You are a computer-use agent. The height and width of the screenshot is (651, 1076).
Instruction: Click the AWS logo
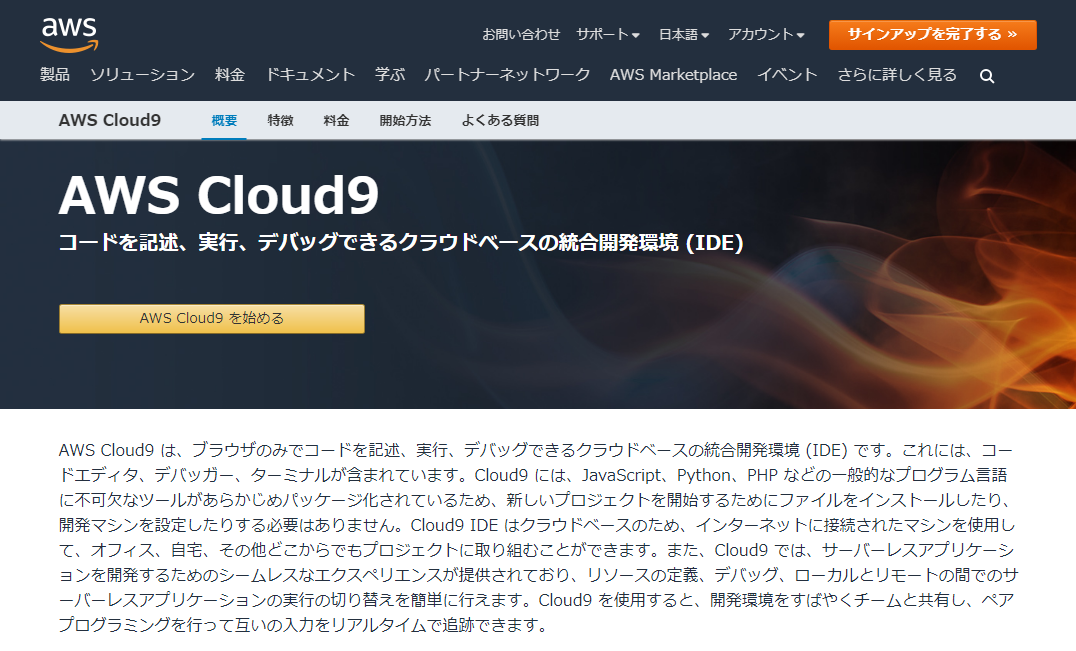[x=68, y=35]
